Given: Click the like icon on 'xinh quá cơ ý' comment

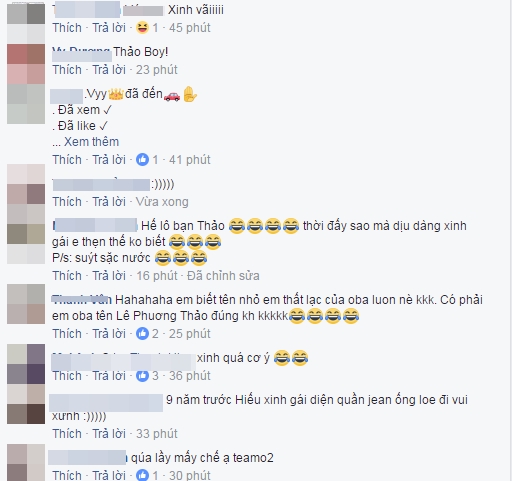Looking at the screenshot, I should (x=142, y=376).
